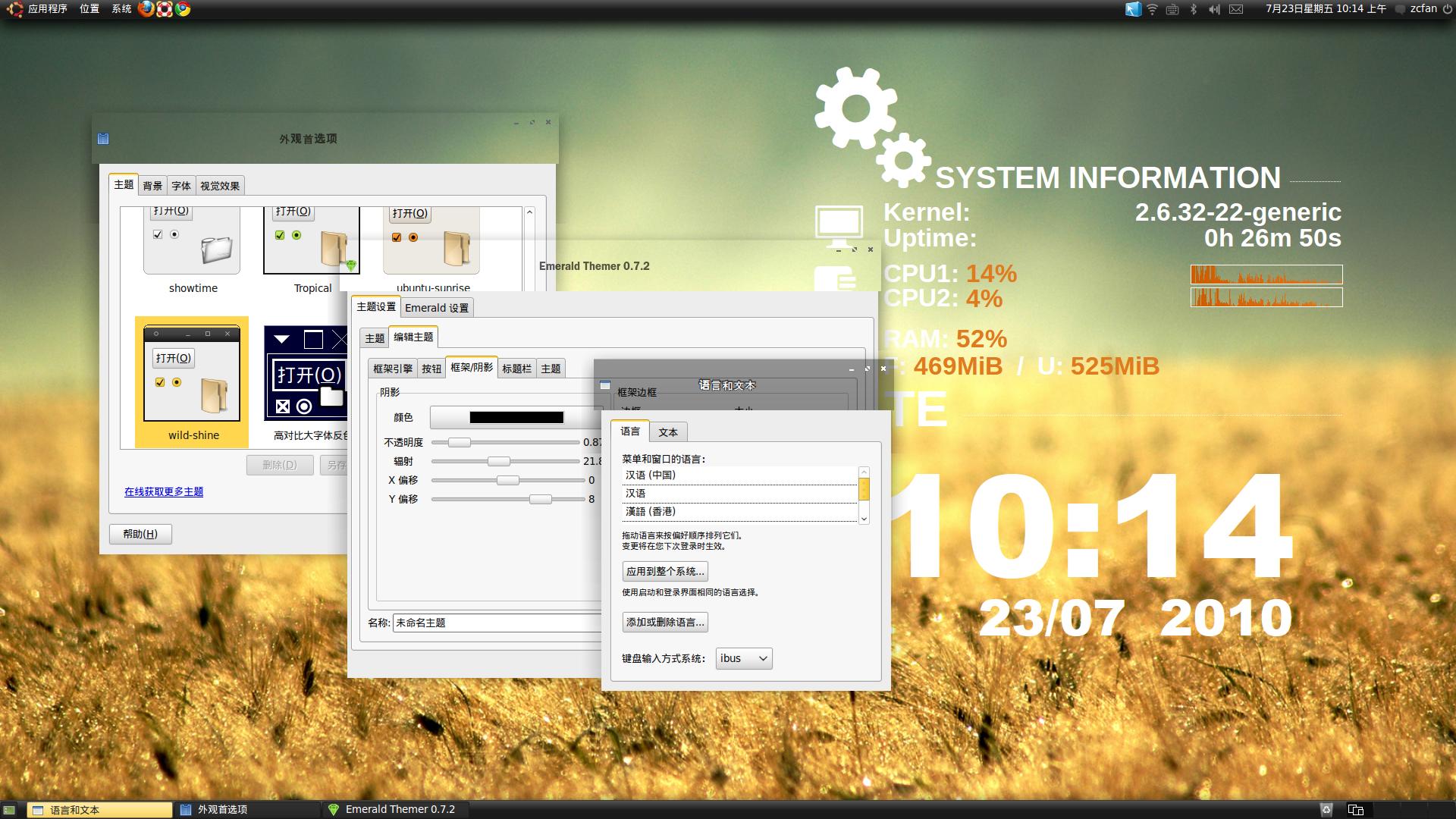
Task: Open the Emerald 设置 tab
Action: (x=437, y=308)
